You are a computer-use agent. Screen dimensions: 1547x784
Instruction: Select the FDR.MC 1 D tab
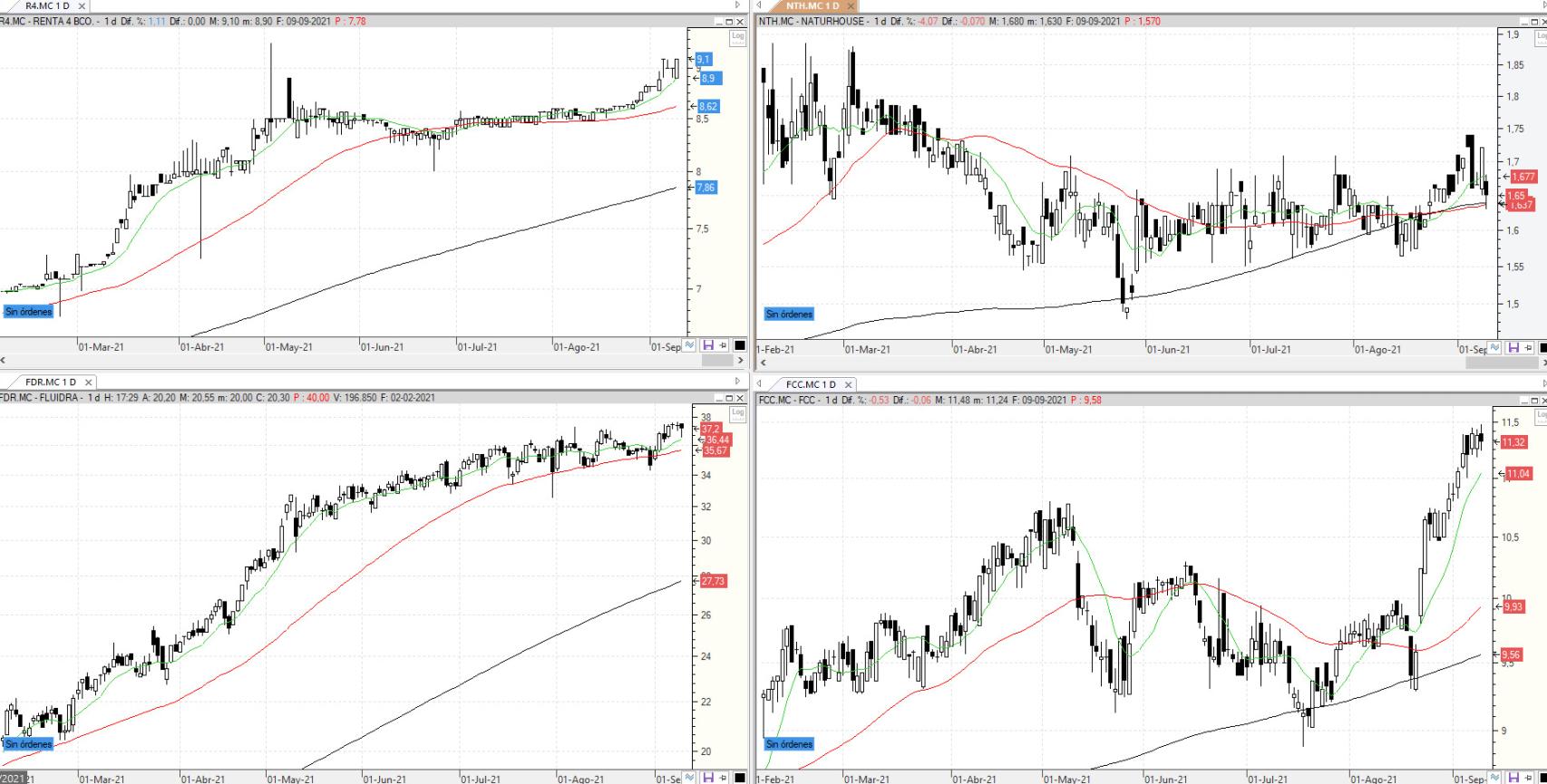pos(51,382)
